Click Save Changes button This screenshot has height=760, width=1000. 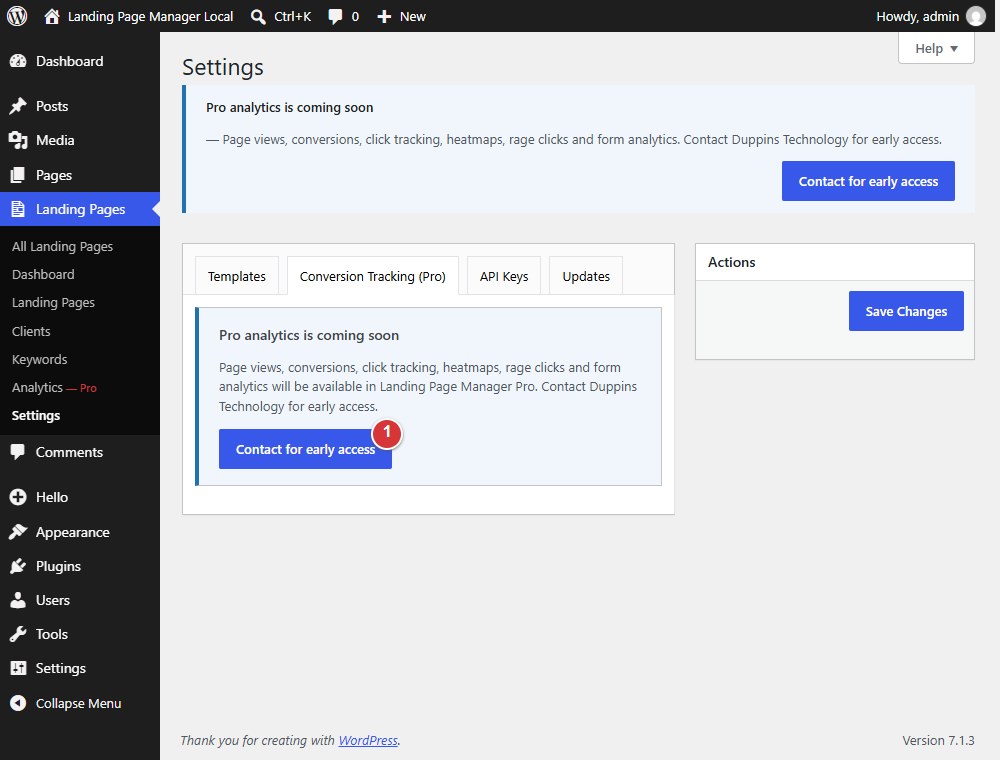point(906,311)
